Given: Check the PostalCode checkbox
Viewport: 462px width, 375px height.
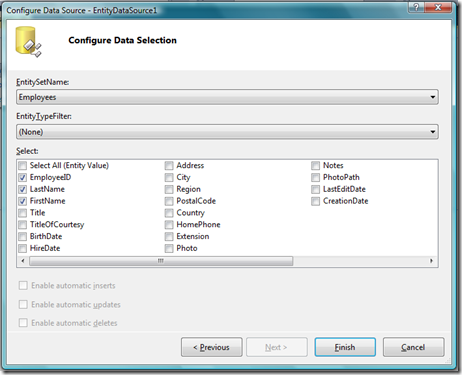Looking at the screenshot, I should [169, 201].
